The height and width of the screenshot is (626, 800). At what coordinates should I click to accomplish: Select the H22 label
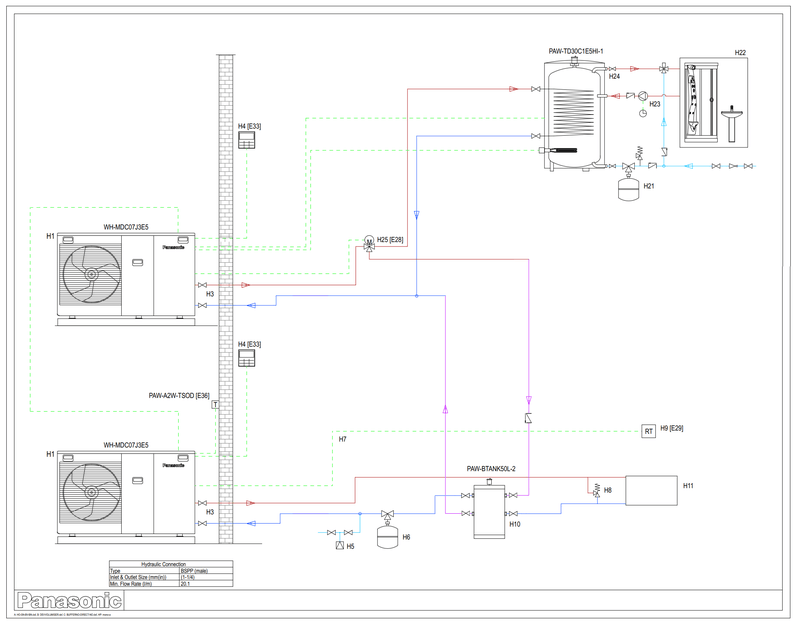(740, 53)
